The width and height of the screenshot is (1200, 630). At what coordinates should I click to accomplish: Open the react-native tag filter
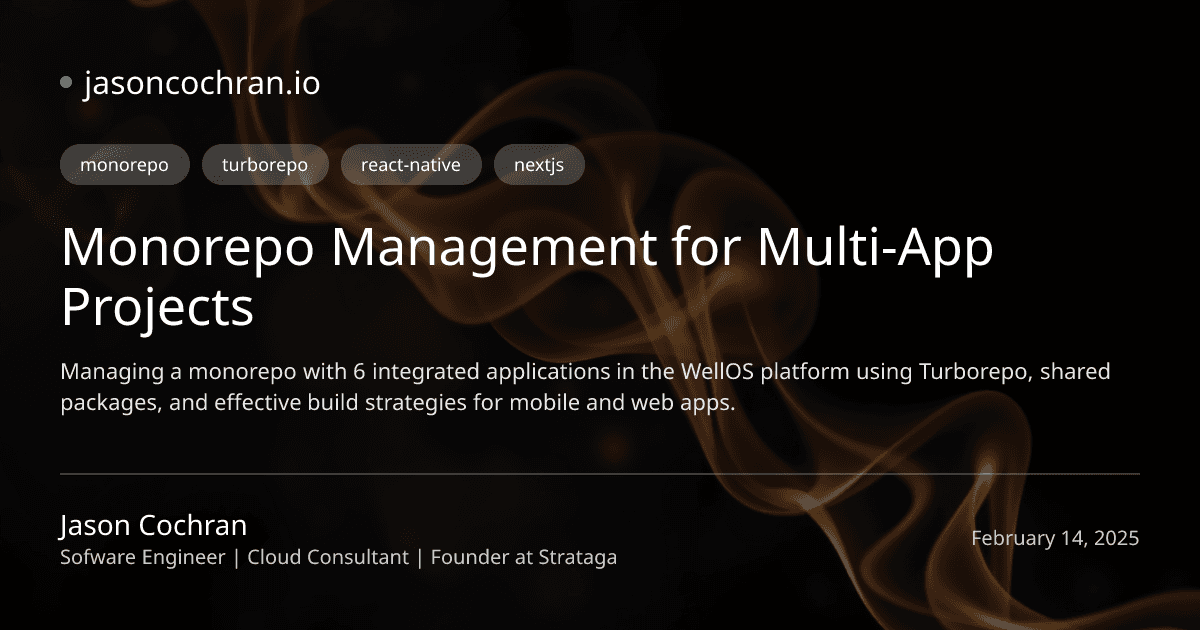coord(411,164)
